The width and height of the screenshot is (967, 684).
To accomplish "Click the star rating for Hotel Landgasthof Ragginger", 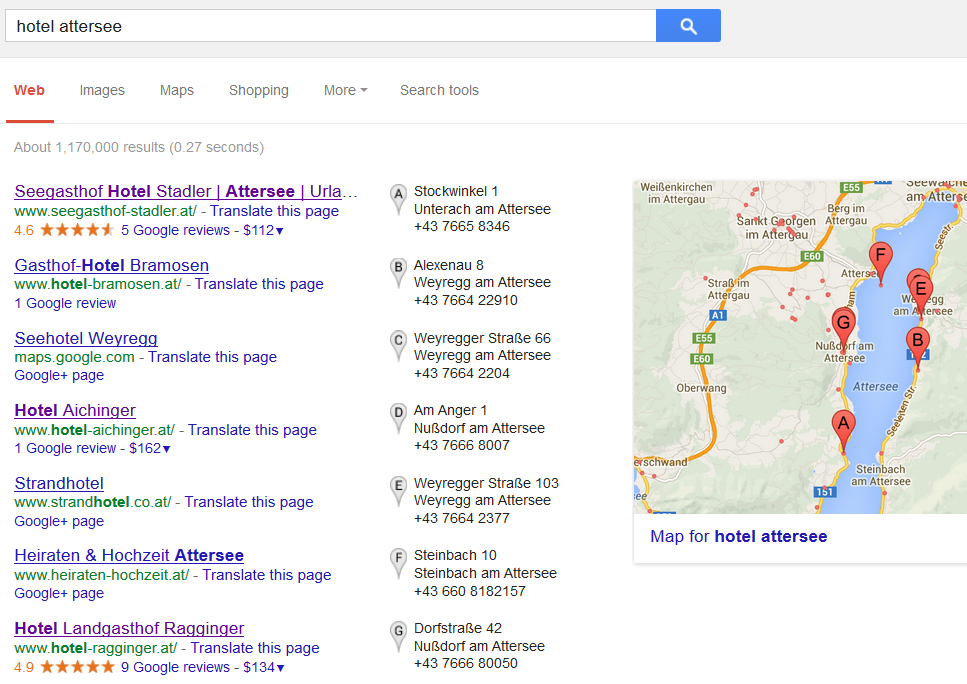I will [77, 667].
